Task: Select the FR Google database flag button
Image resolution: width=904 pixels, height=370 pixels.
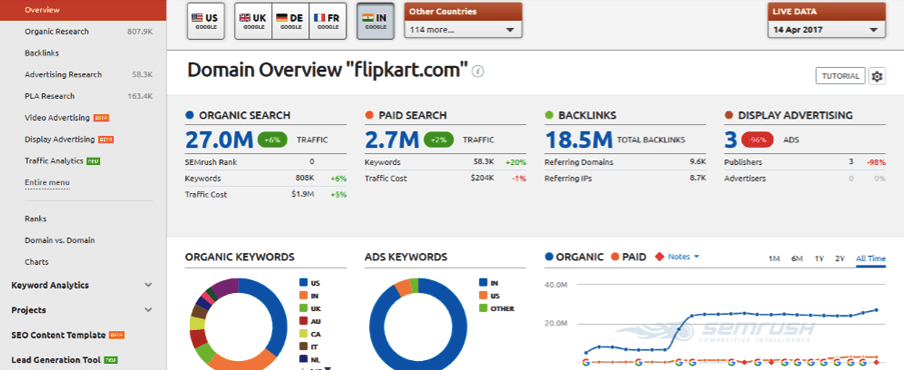Action: 327,22
